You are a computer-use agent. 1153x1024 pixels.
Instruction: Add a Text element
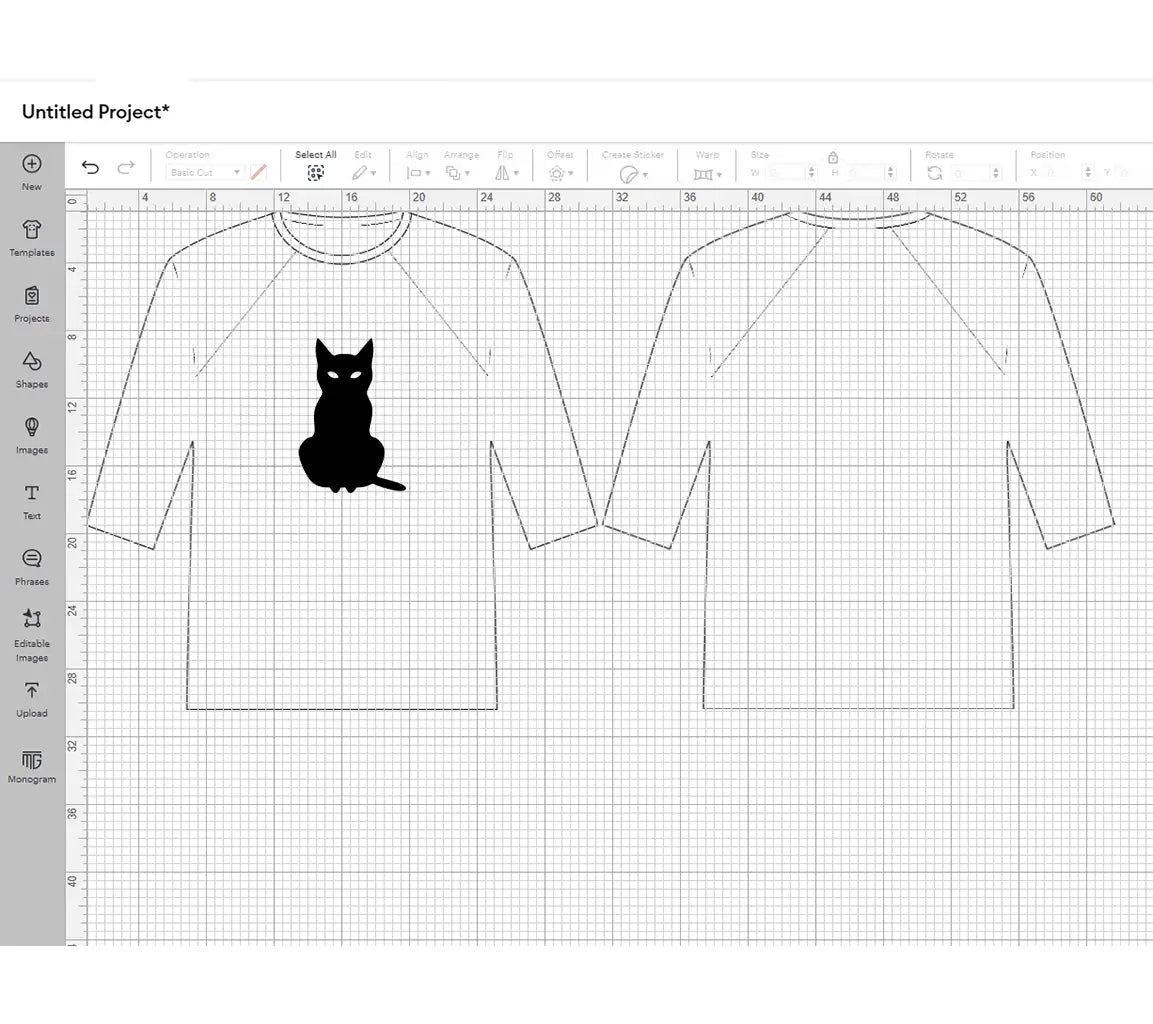tap(32, 501)
